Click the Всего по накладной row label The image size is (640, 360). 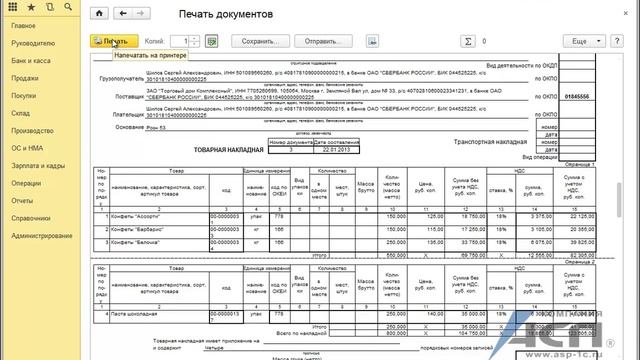301,333
